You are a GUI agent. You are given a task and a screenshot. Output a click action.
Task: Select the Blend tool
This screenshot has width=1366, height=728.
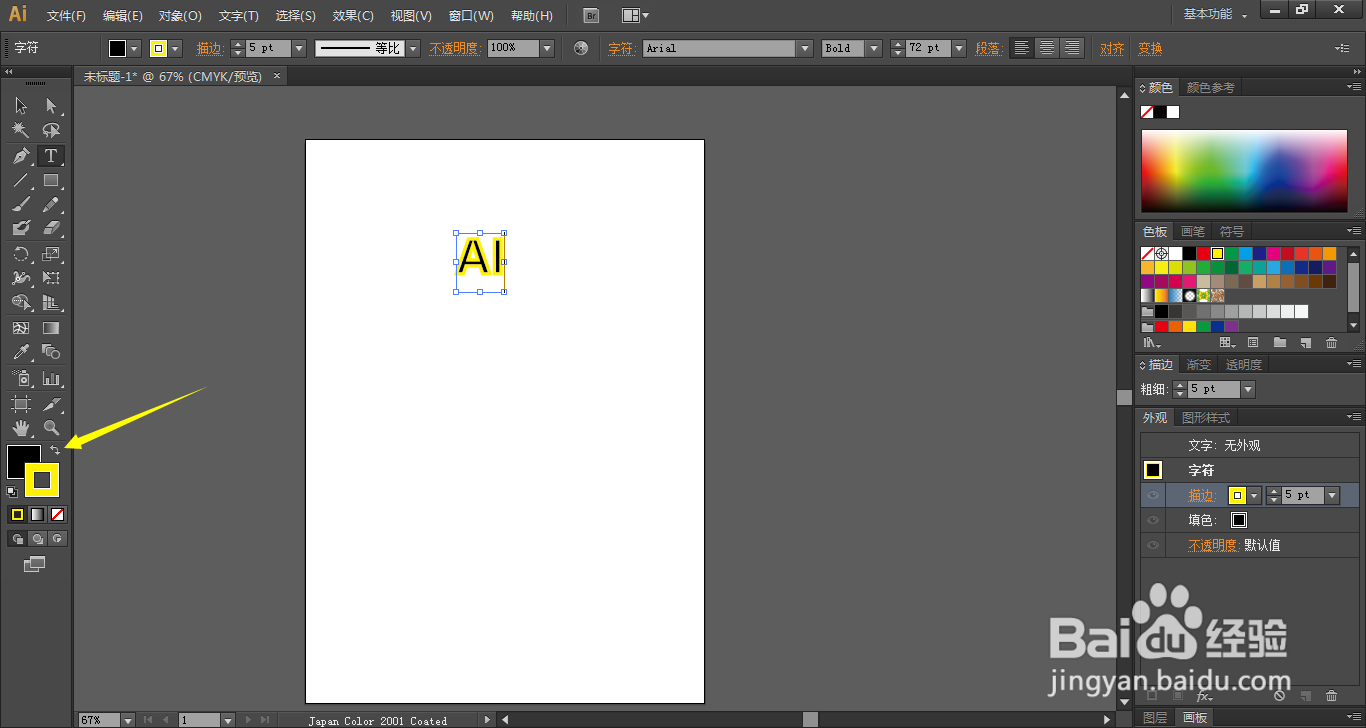[51, 352]
